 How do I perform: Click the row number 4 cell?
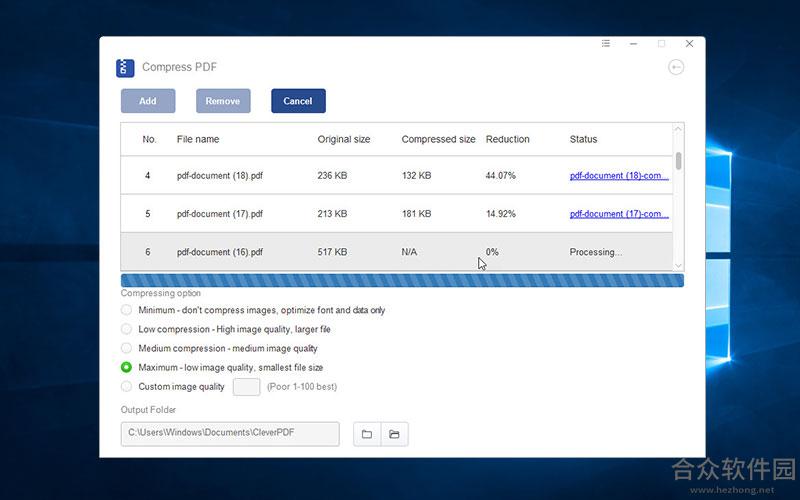[147, 176]
